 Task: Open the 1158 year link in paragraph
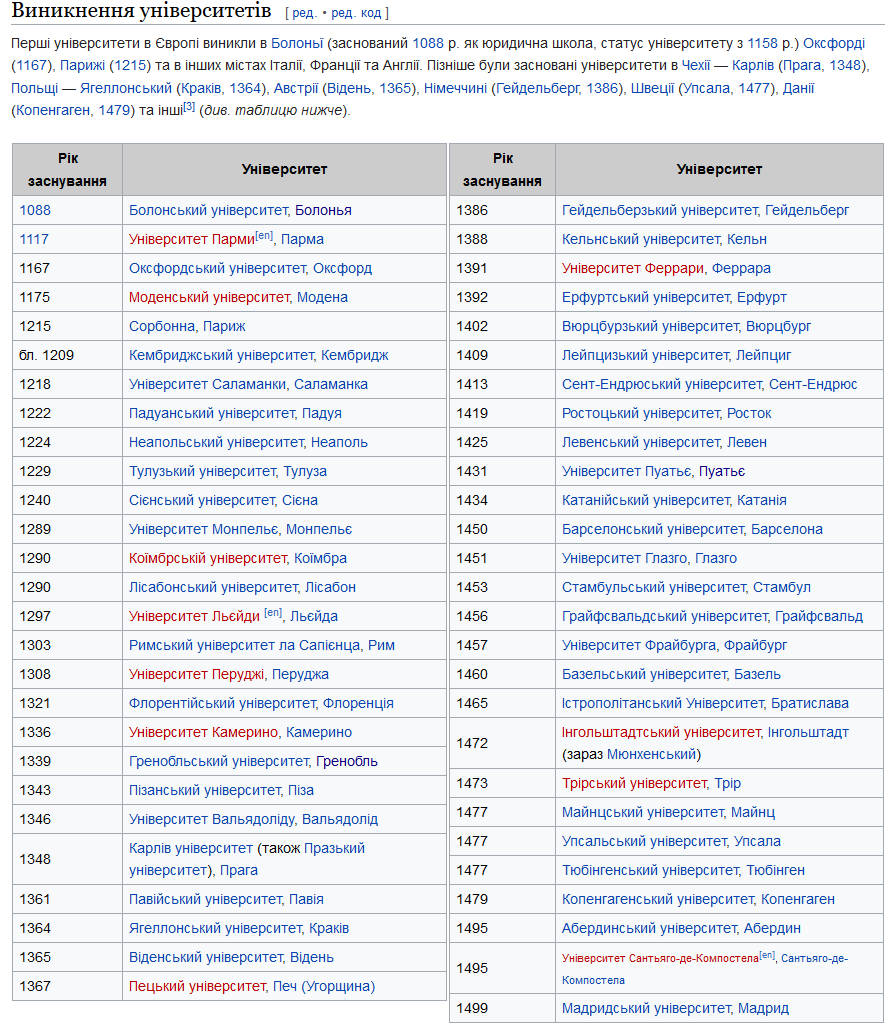[x=762, y=43]
